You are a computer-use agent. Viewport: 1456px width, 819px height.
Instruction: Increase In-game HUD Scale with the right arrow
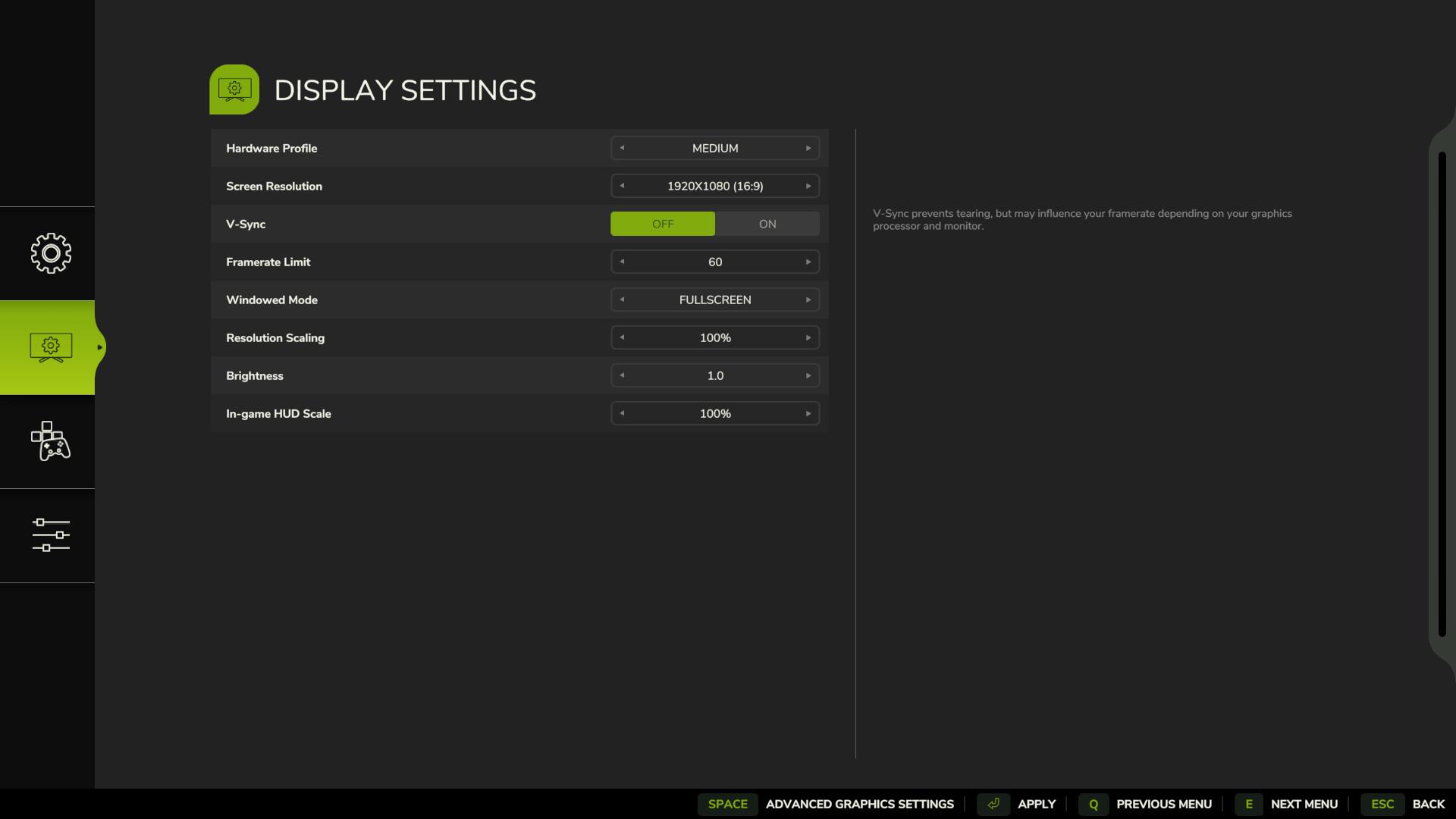pos(808,413)
